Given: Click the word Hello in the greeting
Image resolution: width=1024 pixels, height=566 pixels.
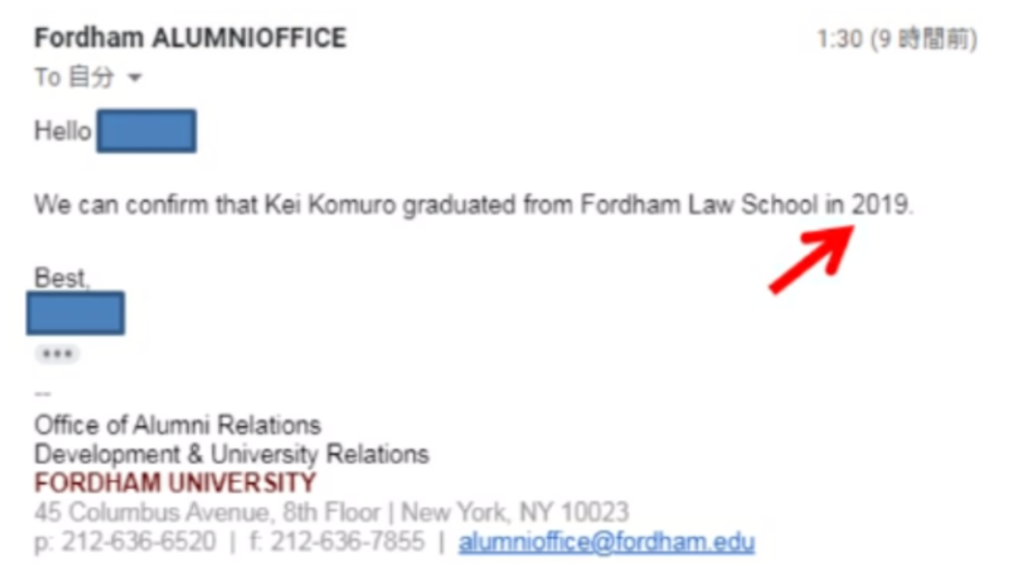Looking at the screenshot, I should 63,131.
